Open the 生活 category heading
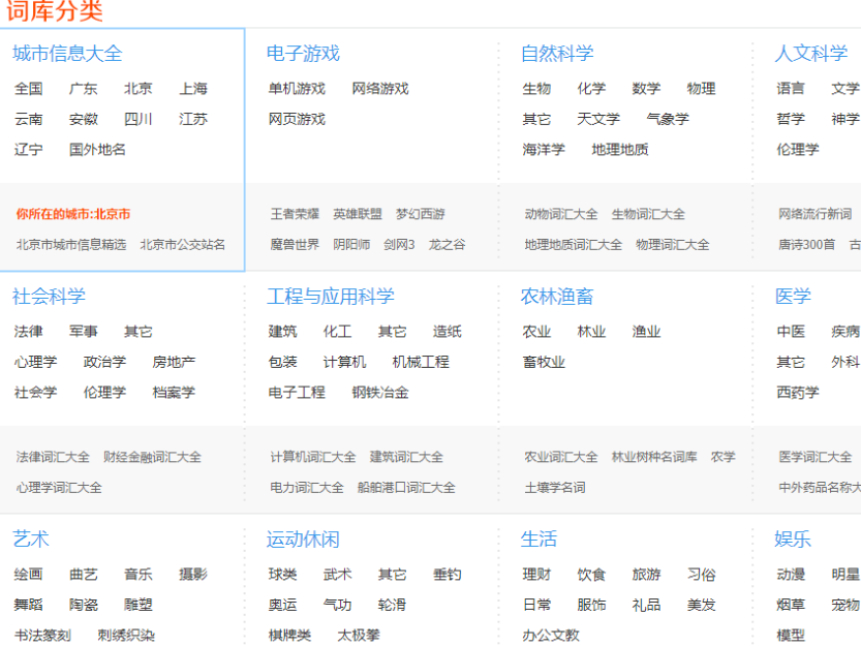Screen dimensions: 861x646 point(539,539)
